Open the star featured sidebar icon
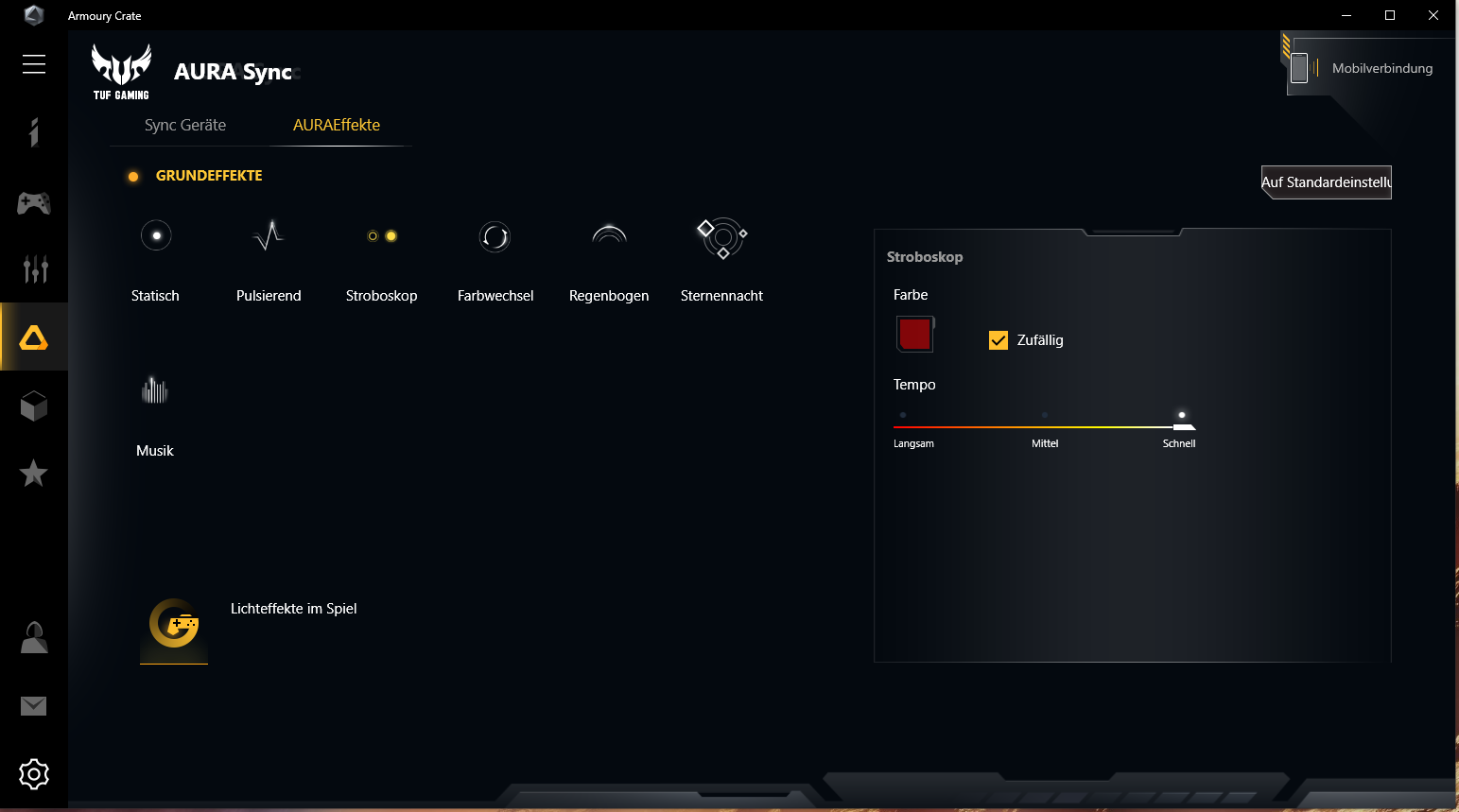The image size is (1459, 812). coord(34,473)
